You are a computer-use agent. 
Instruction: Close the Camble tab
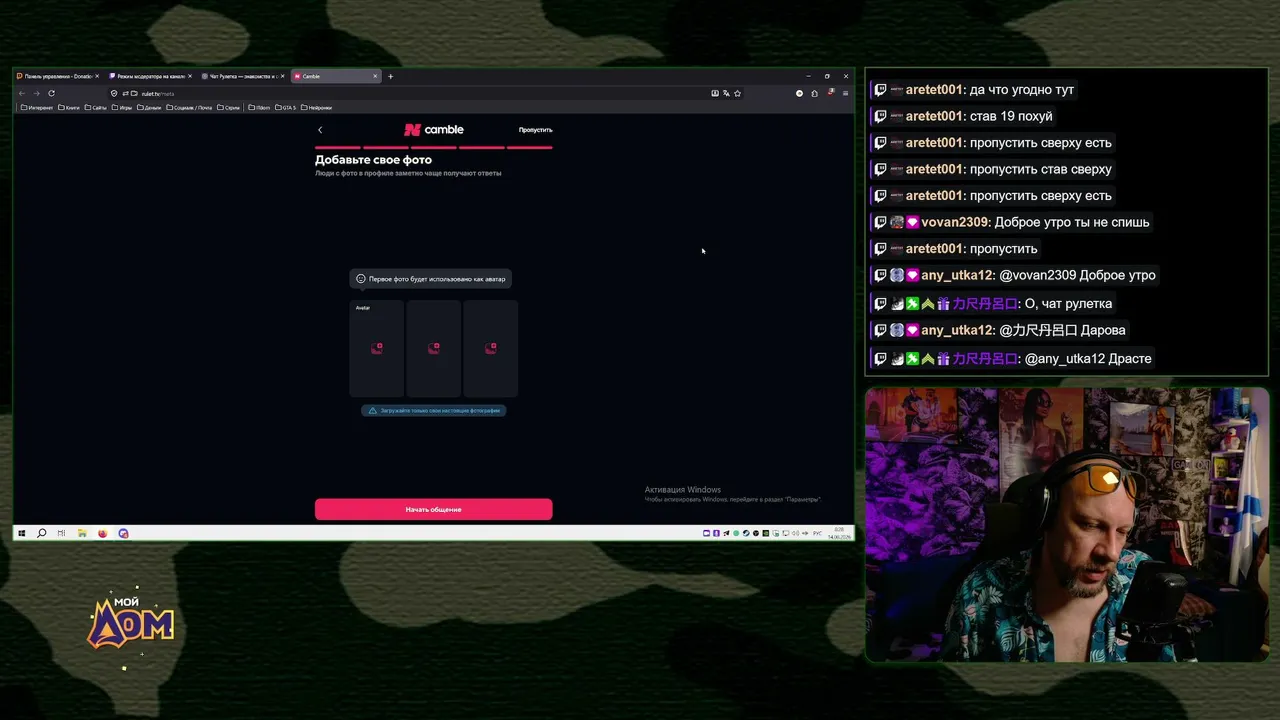click(x=375, y=76)
